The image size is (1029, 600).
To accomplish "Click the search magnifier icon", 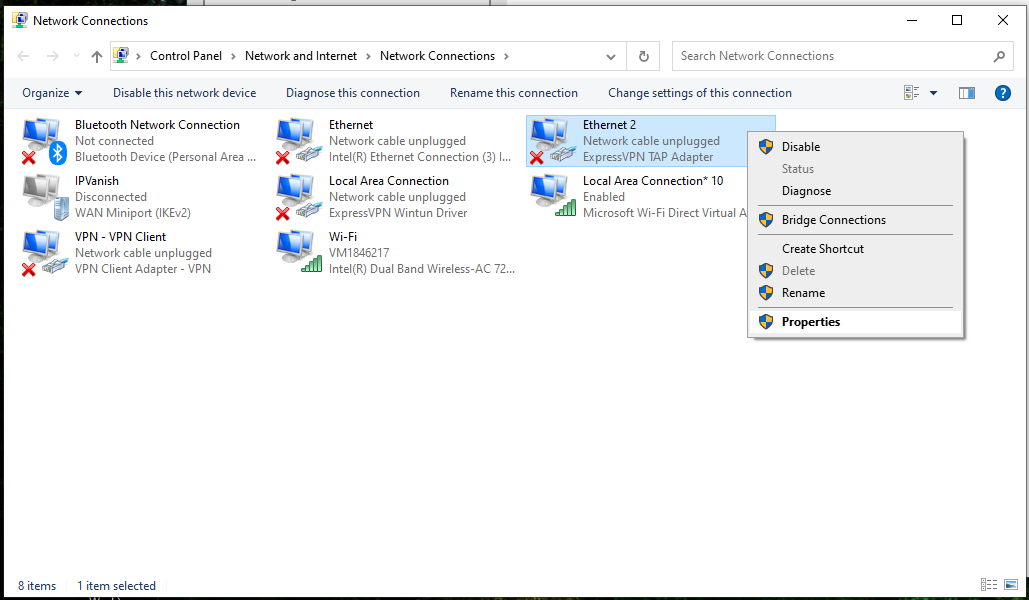I will pyautogui.click(x=999, y=56).
